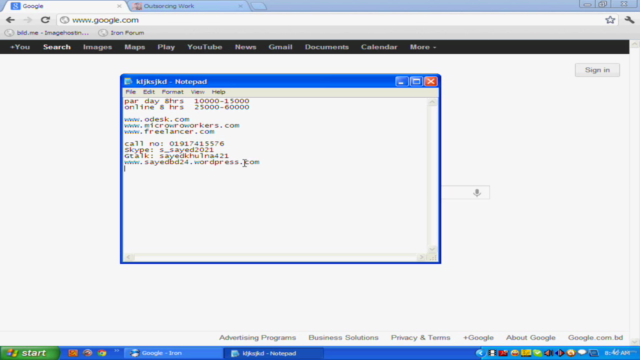Open Calendar in Google bar
This screenshot has height=360, width=640.
[379, 47]
